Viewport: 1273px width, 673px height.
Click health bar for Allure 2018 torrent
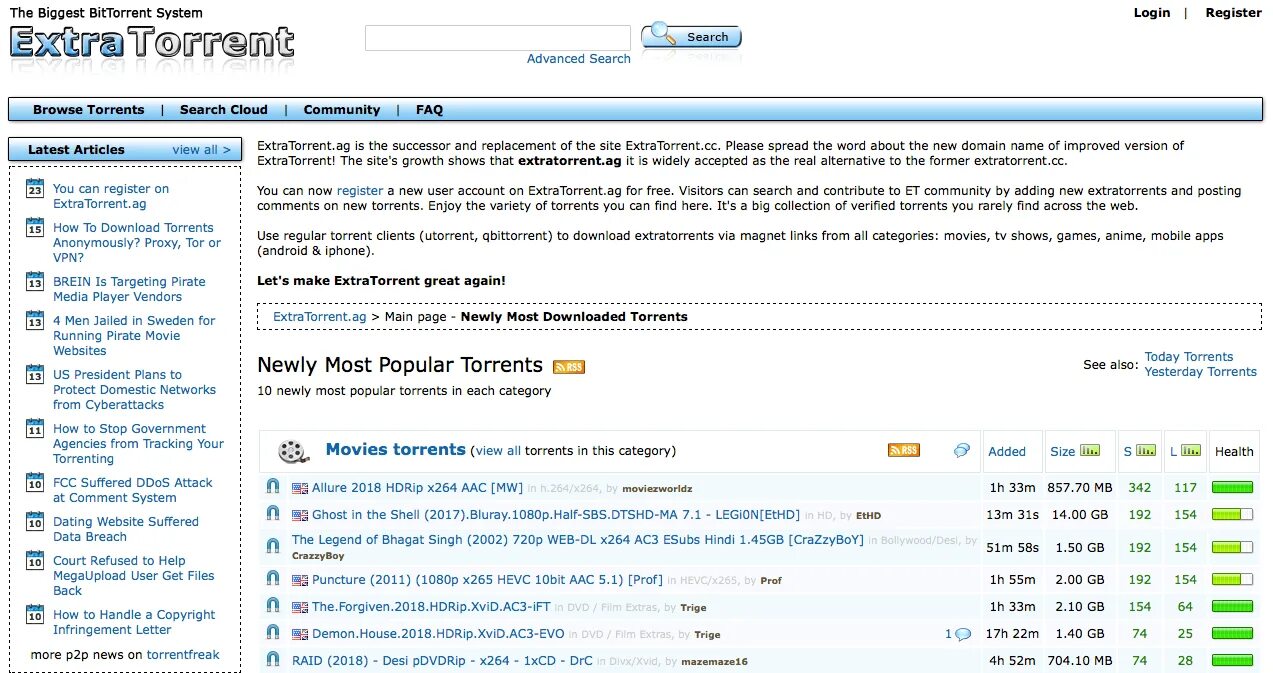pyautogui.click(x=1232, y=488)
